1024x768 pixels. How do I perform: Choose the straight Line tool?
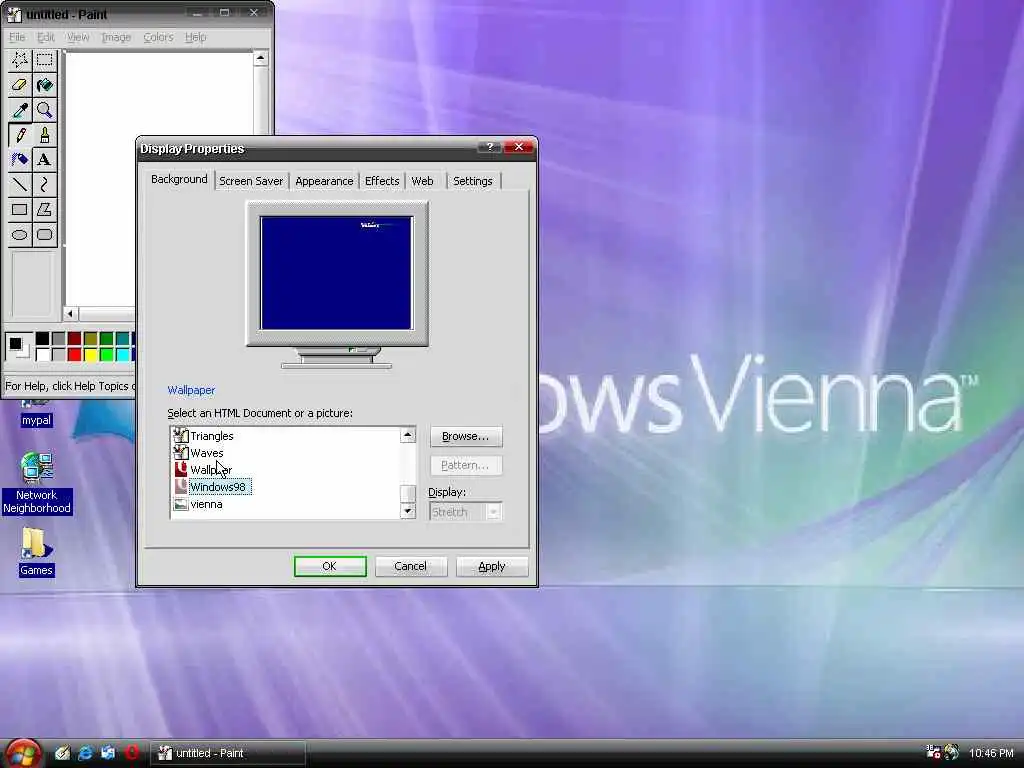coord(20,185)
